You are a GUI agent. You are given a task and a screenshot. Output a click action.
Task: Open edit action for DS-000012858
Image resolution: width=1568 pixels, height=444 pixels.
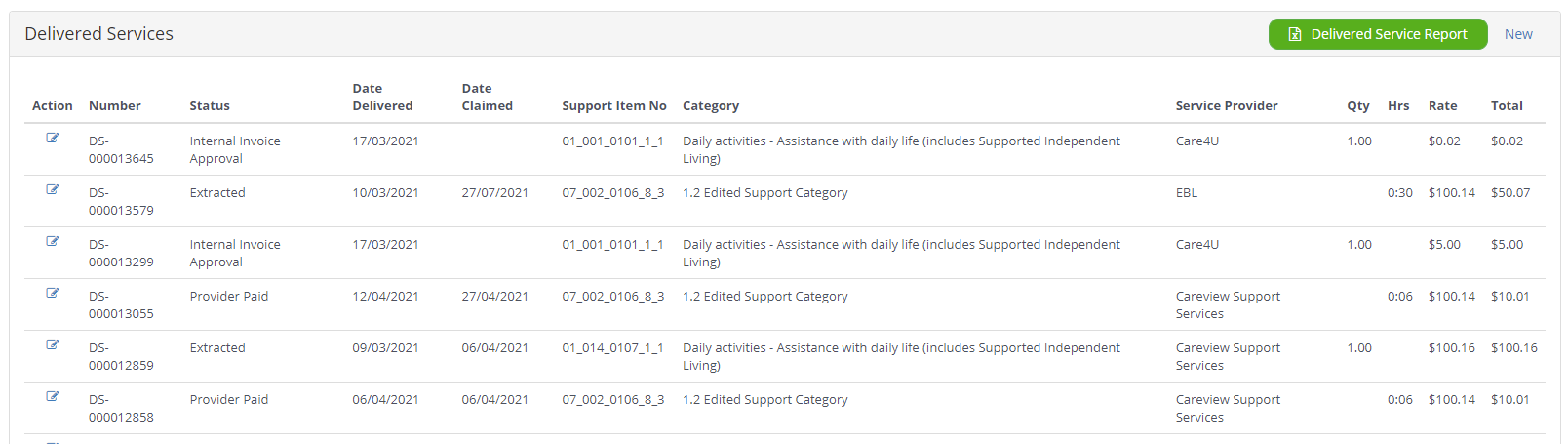tap(53, 396)
